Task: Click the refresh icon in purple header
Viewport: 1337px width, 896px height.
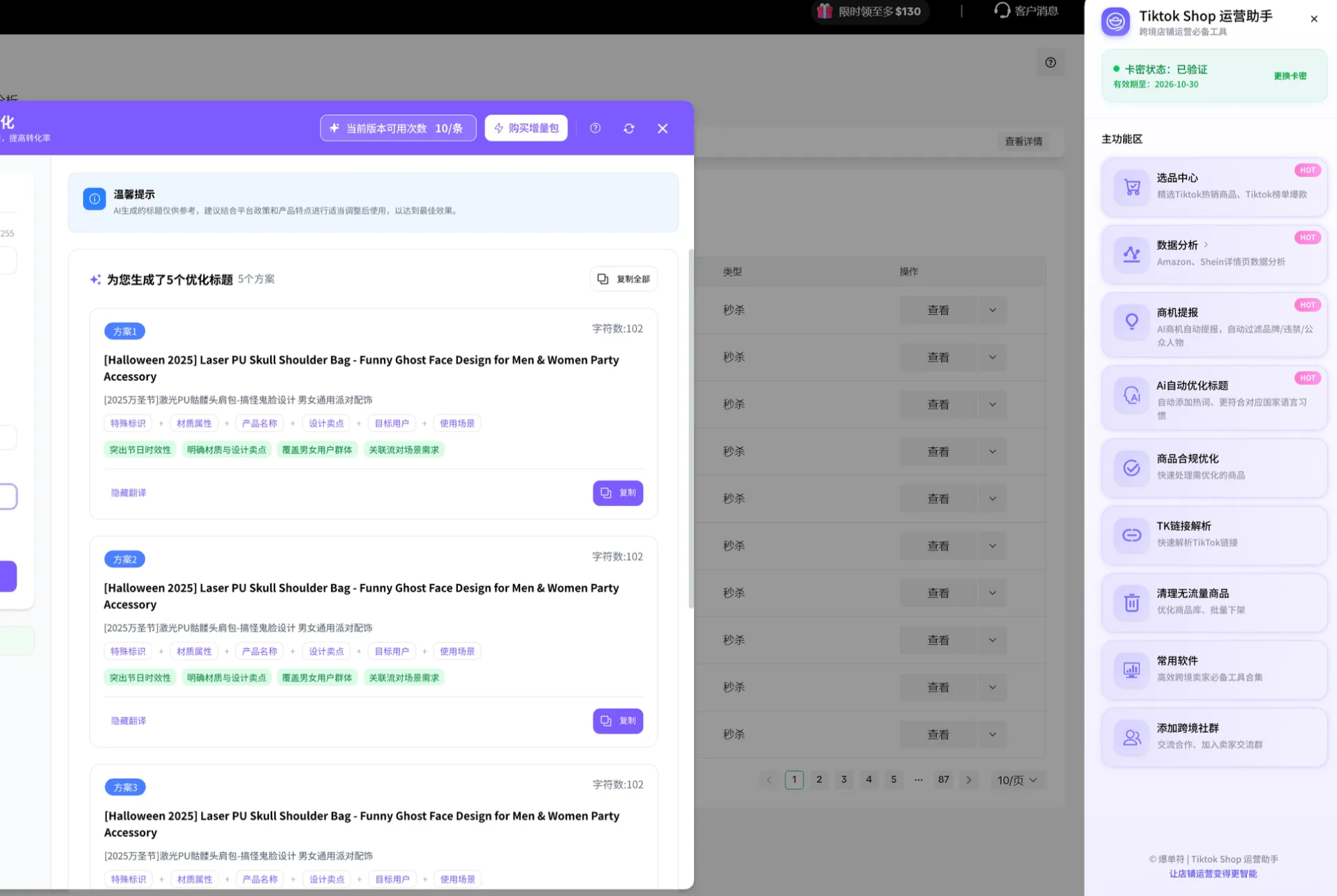Action: [628, 128]
